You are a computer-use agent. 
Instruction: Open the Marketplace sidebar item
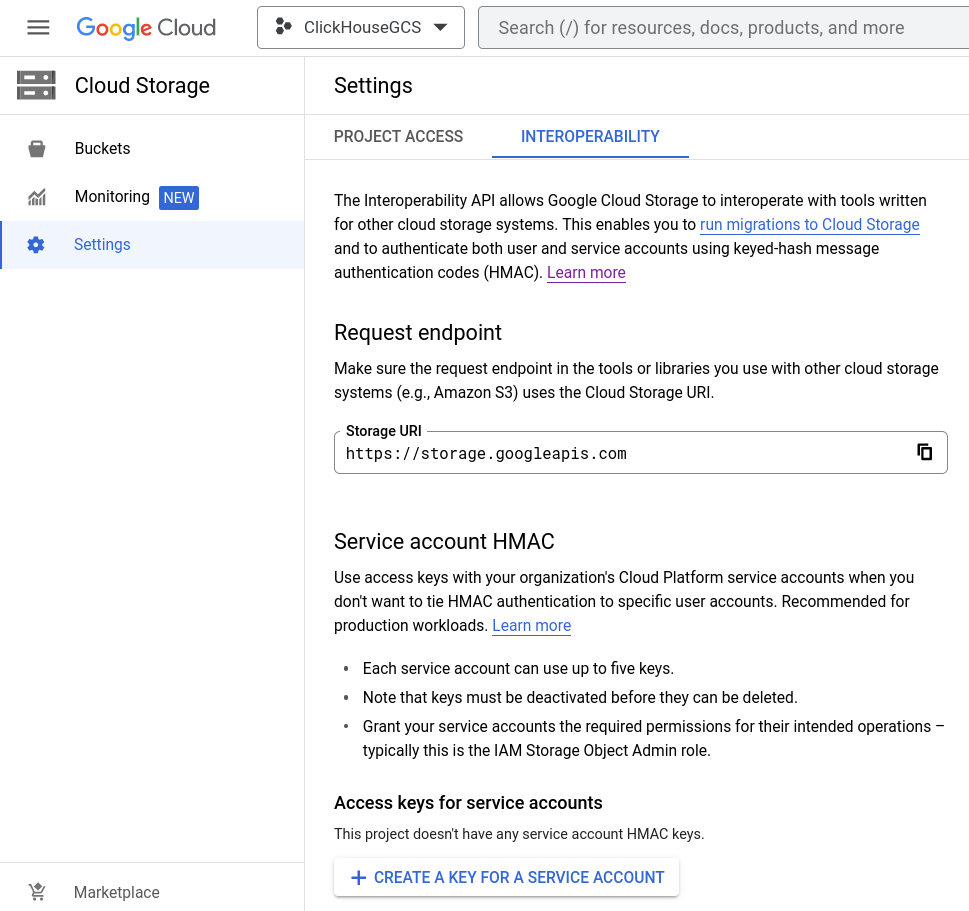point(116,892)
